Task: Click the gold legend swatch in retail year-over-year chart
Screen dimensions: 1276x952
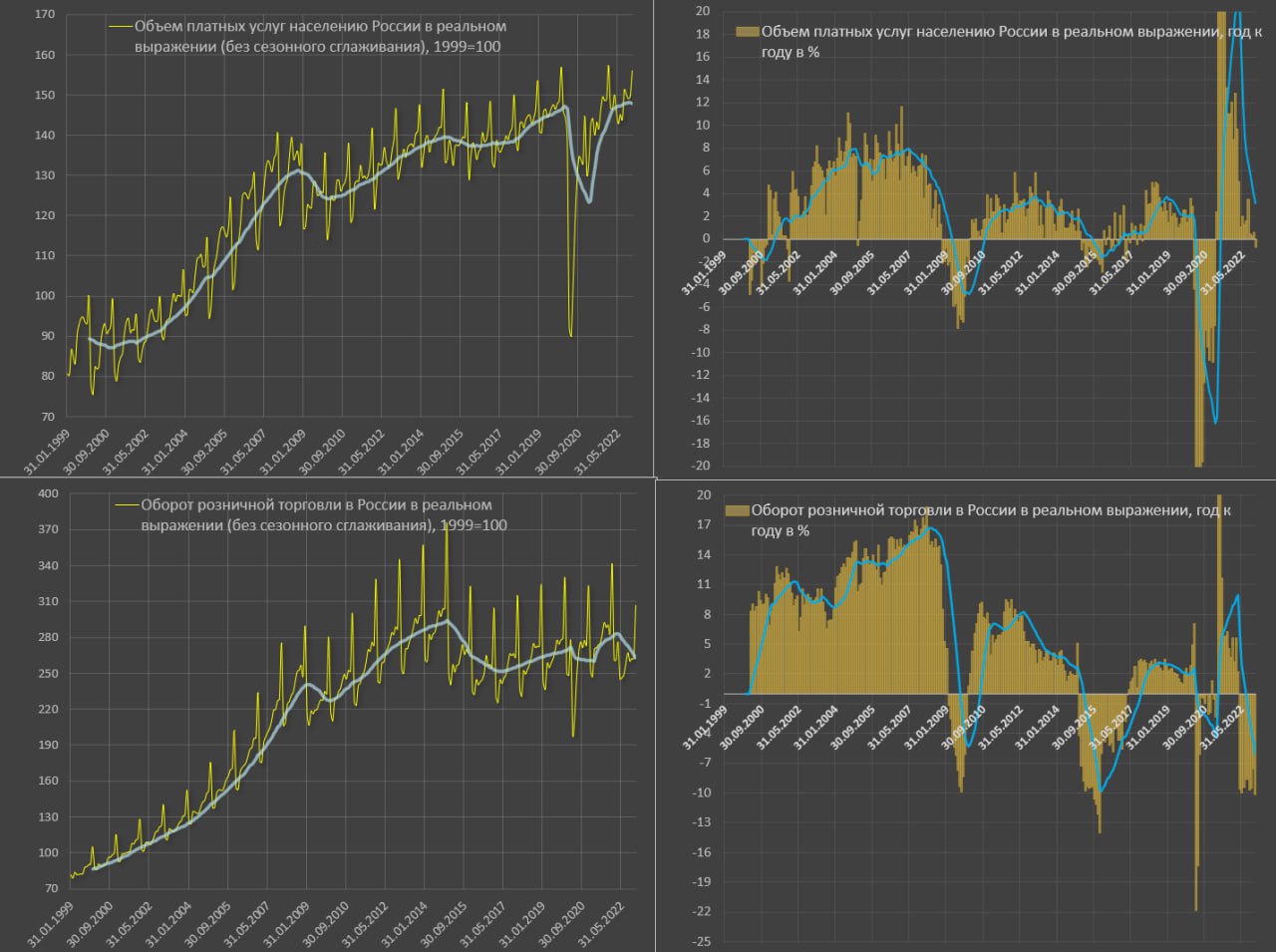Action: 737,510
